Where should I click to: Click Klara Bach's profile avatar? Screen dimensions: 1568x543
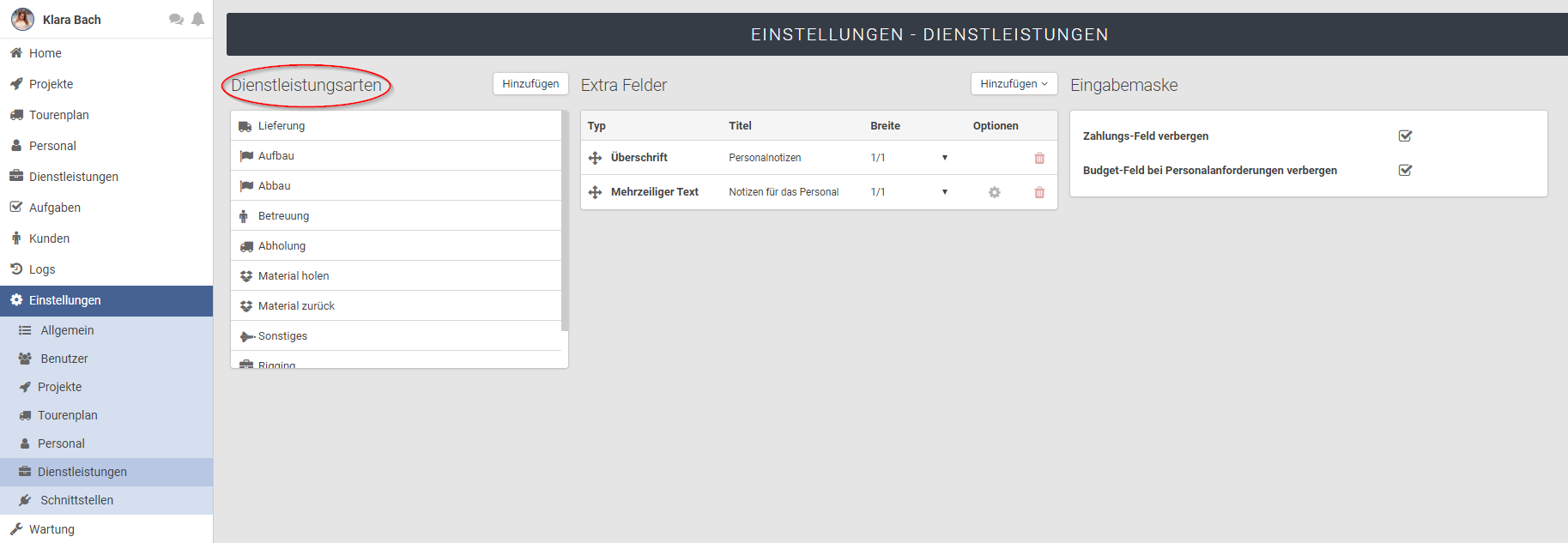[x=22, y=19]
